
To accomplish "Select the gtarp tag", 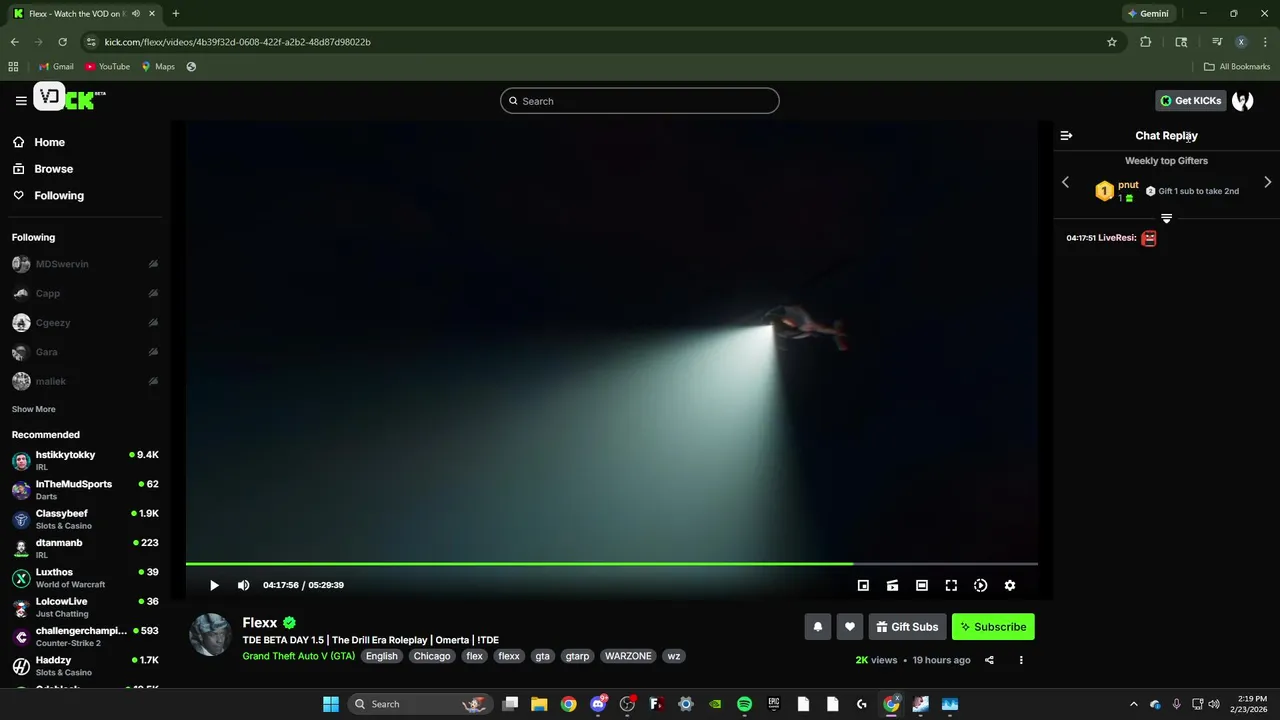I will click(x=577, y=656).
